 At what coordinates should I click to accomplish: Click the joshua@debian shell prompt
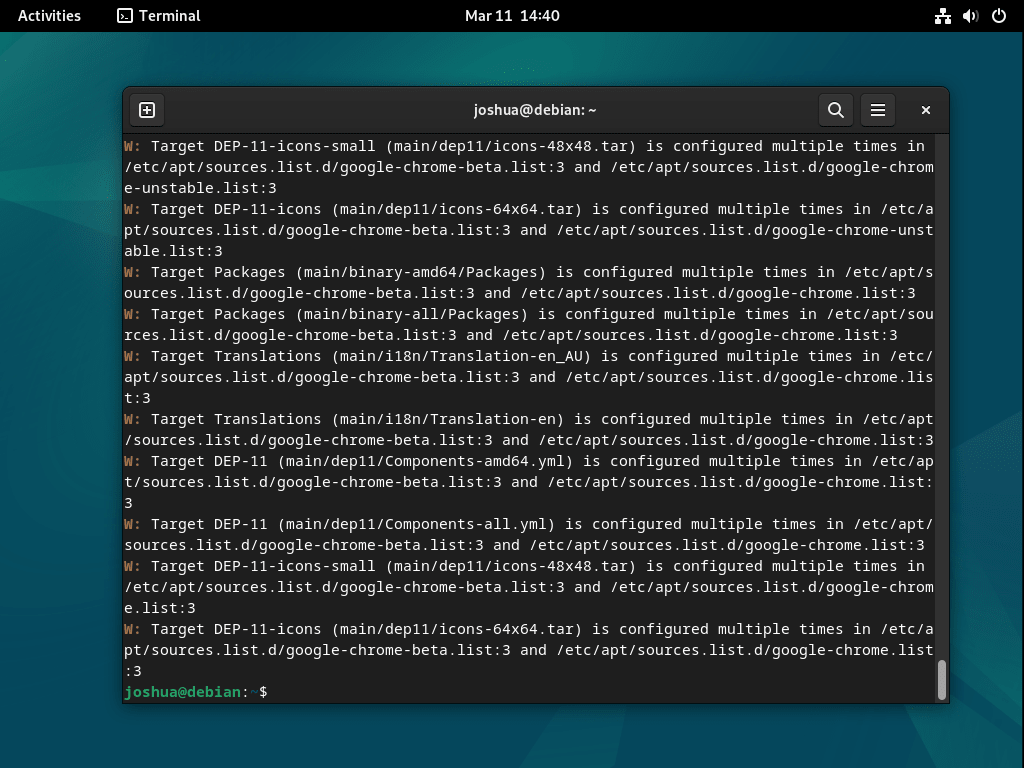coord(195,692)
